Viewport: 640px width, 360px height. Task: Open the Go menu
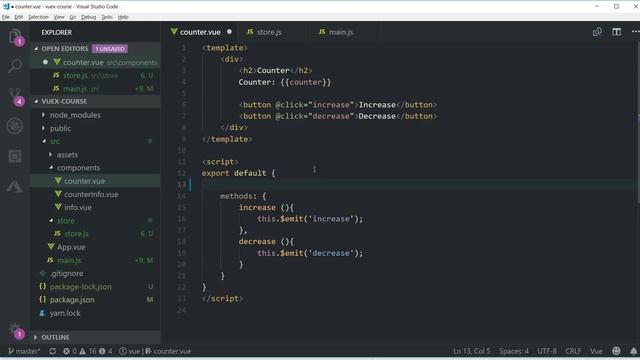tap(73, 17)
